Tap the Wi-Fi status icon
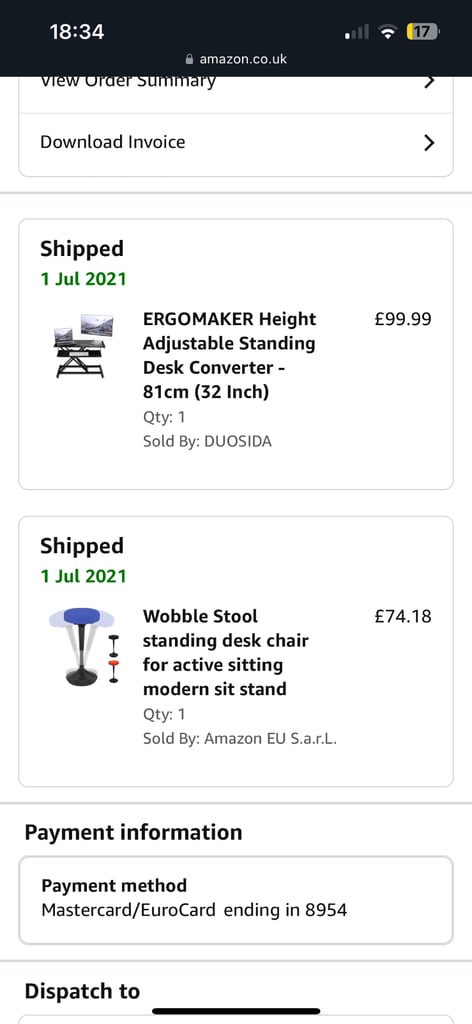This screenshot has height=1024, width=472. 390,31
